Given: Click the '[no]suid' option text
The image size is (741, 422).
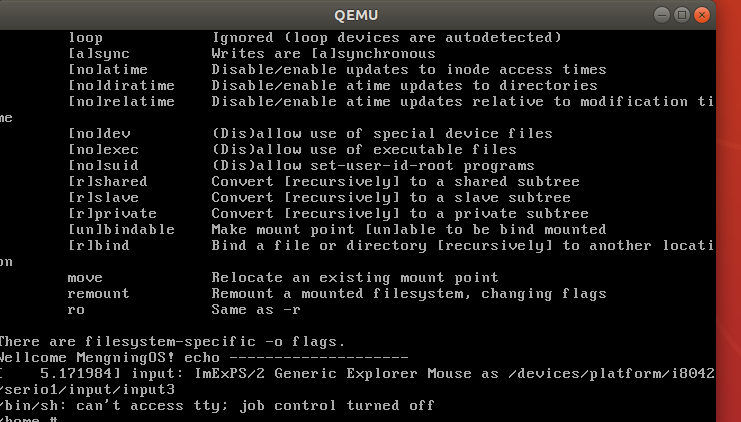Looking at the screenshot, I should tap(103, 165).
